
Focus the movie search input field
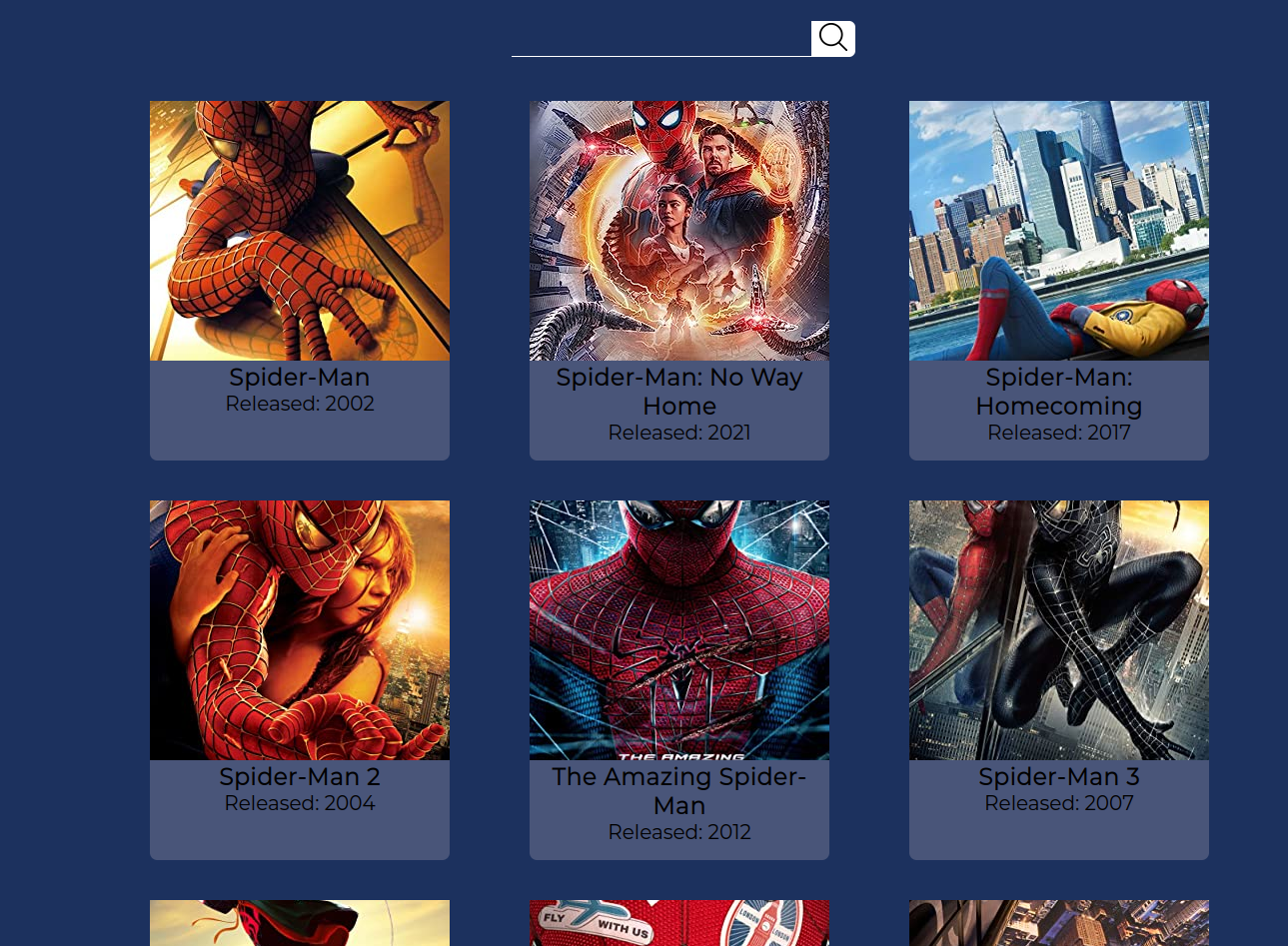[660, 39]
